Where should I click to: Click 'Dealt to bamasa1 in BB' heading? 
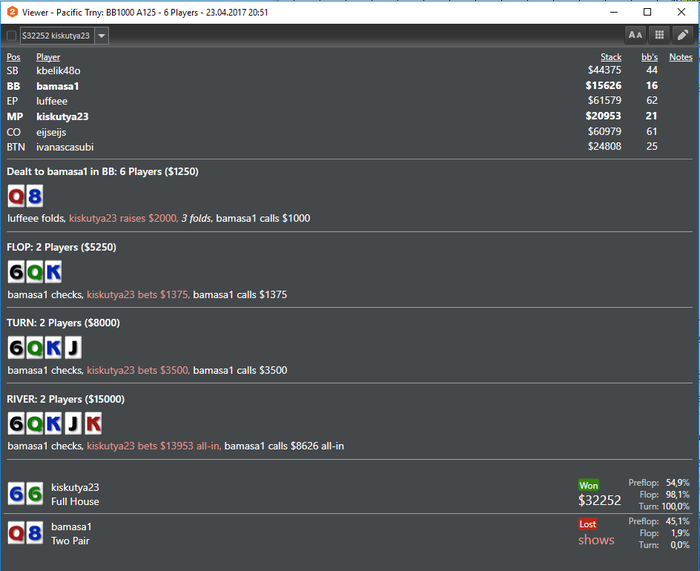(103, 172)
